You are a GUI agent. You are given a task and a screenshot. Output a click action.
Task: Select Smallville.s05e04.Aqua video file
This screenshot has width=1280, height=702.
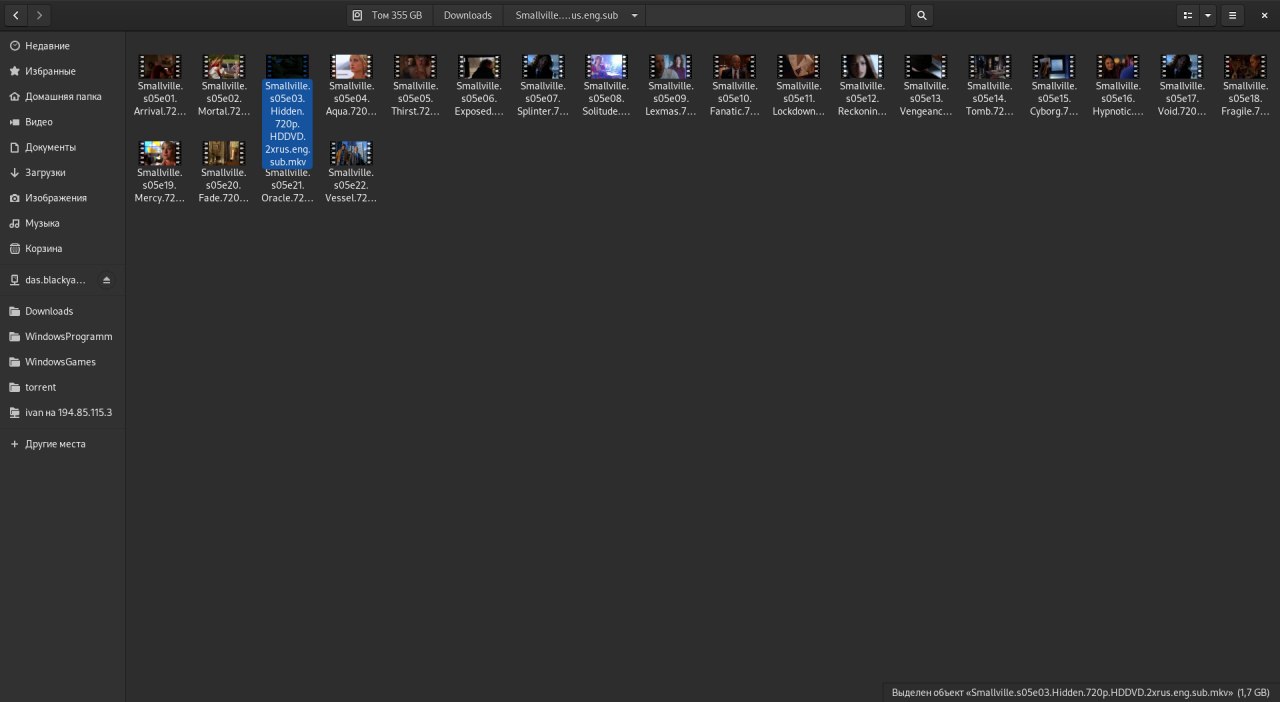[352, 85]
